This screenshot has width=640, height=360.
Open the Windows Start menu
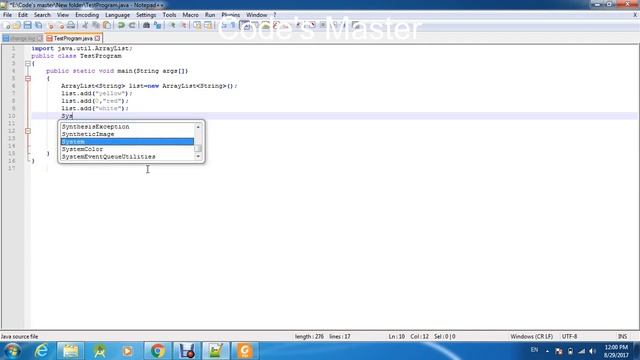[x=12, y=351]
